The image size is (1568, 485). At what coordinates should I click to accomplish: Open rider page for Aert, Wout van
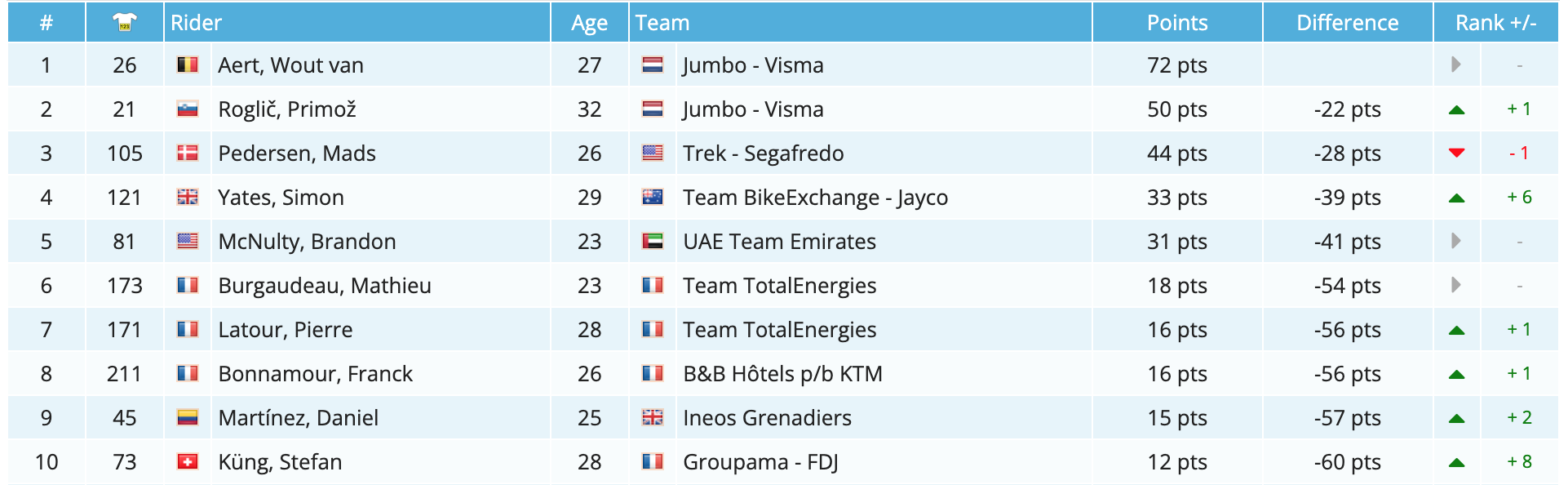[290, 65]
